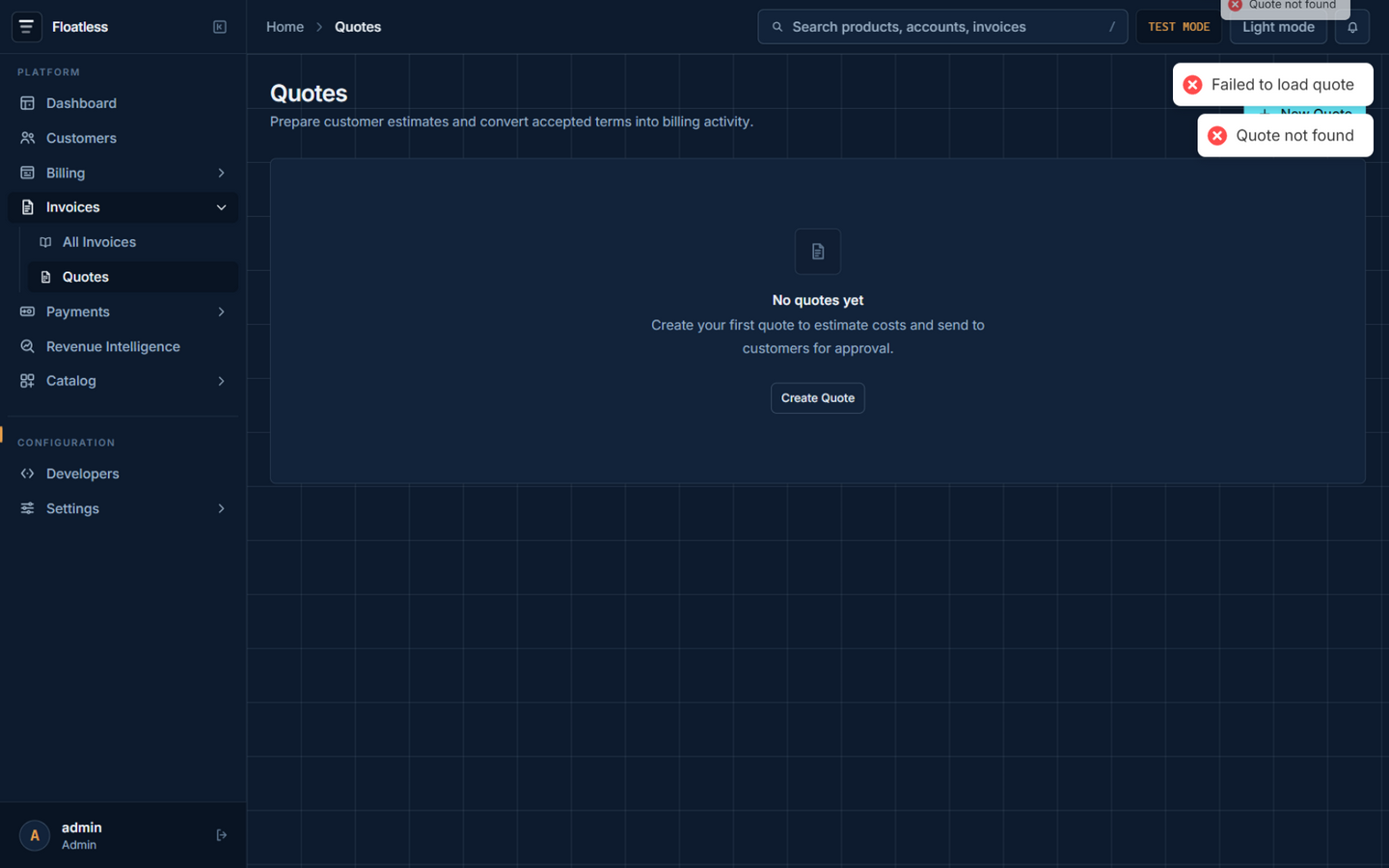Click the Settings sliders icon
The height and width of the screenshot is (868, 1389).
[x=27, y=508]
